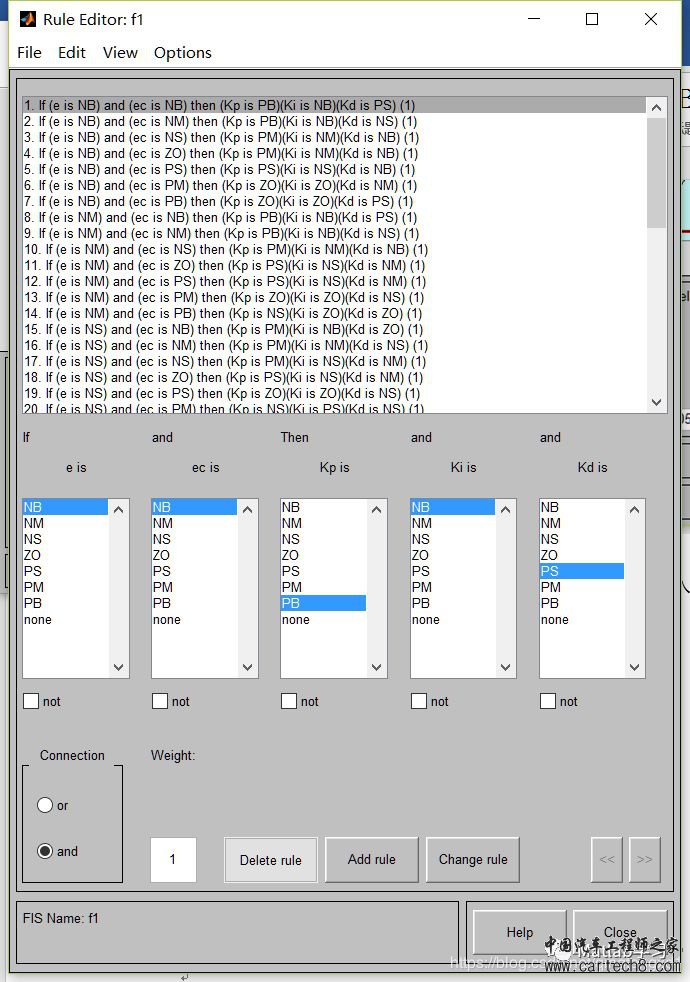690x982 pixels.
Task: Click the Delete rule button
Action: pyautogui.click(x=270, y=860)
